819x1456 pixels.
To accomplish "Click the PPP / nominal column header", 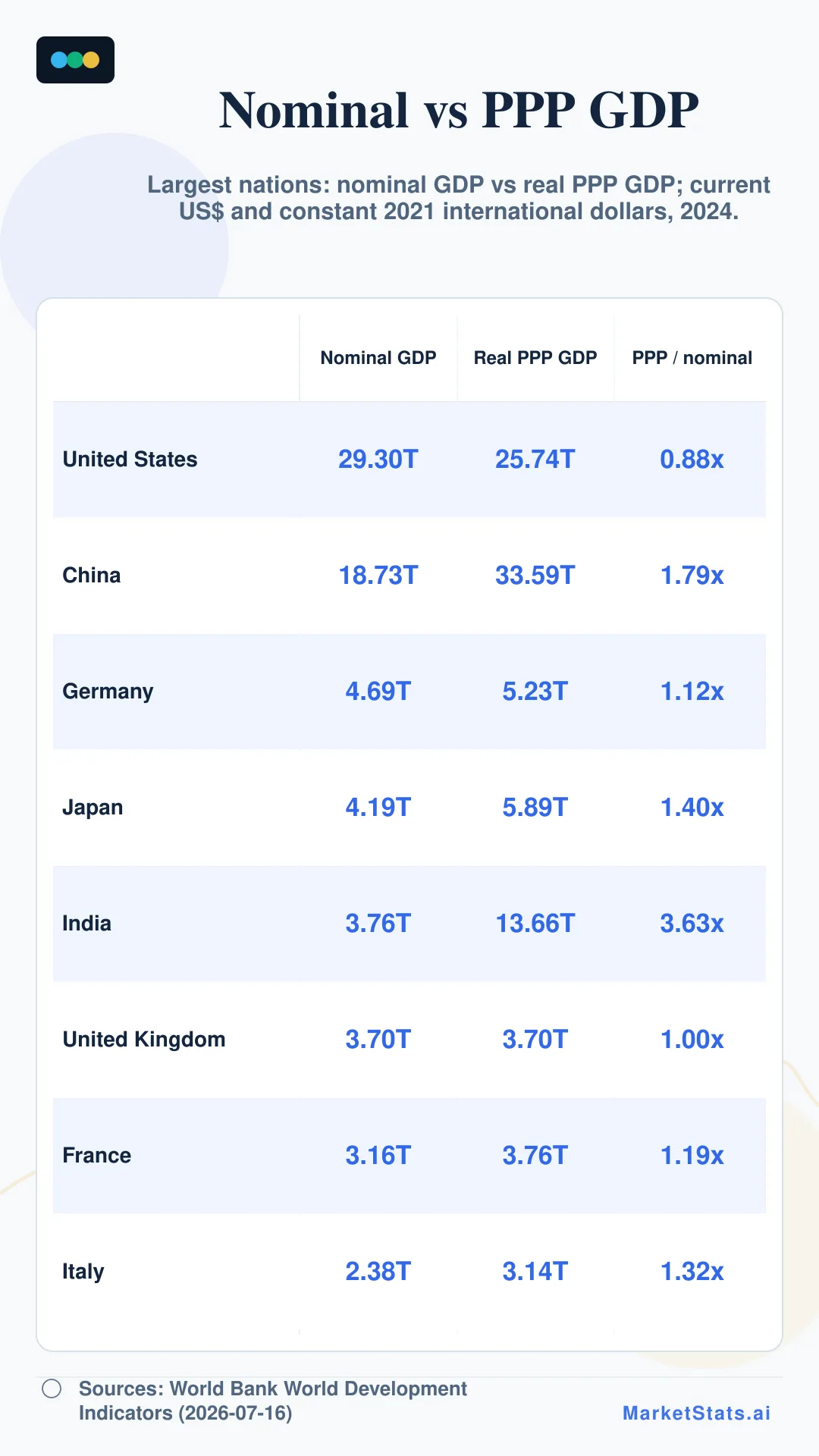I will coord(692,358).
